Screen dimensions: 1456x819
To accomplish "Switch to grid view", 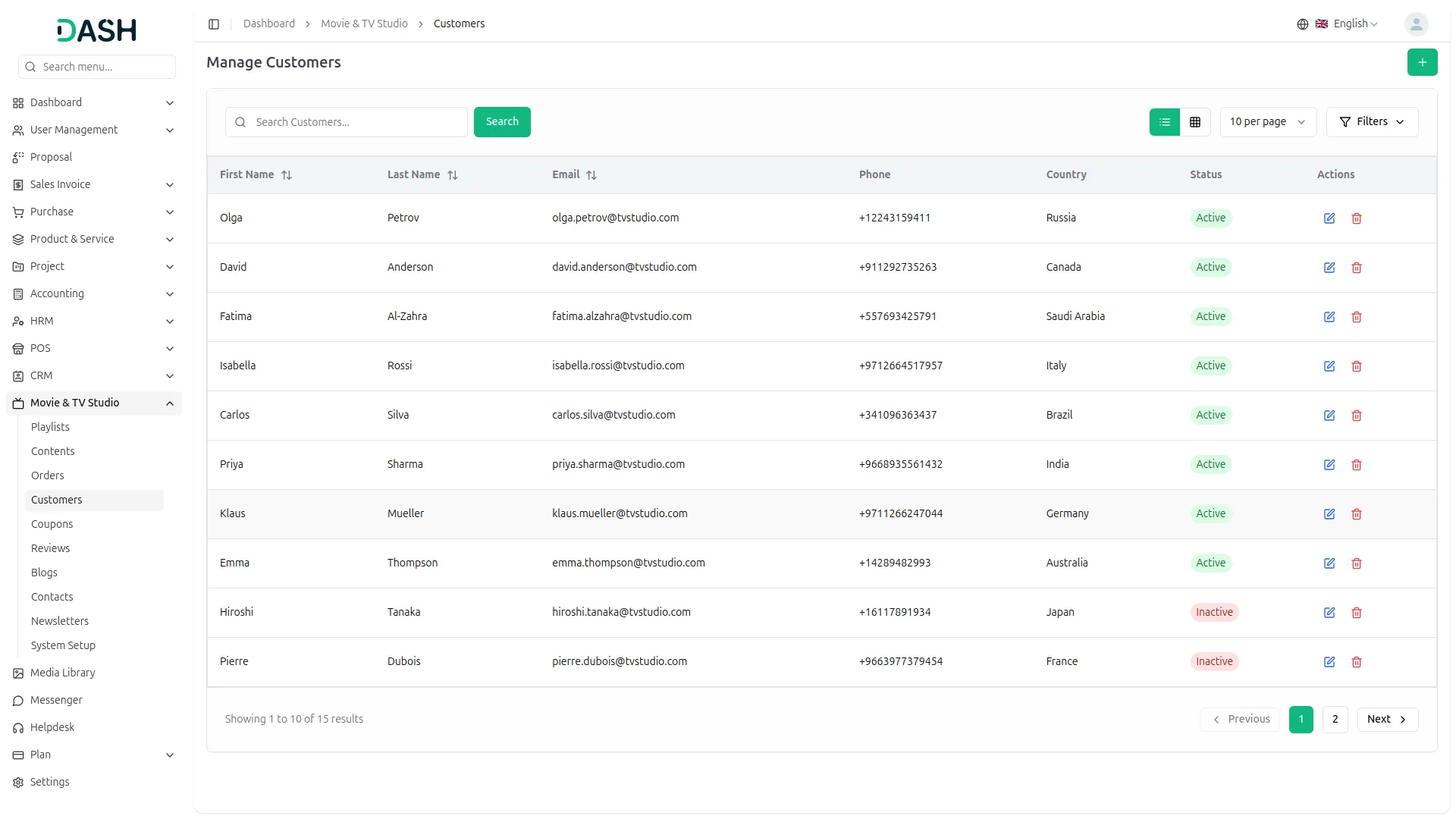I will (1194, 122).
